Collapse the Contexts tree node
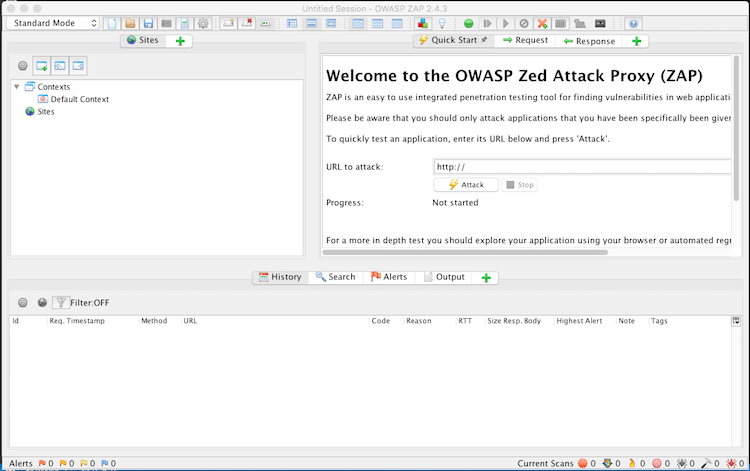The image size is (750, 471). pyautogui.click(x=17, y=87)
